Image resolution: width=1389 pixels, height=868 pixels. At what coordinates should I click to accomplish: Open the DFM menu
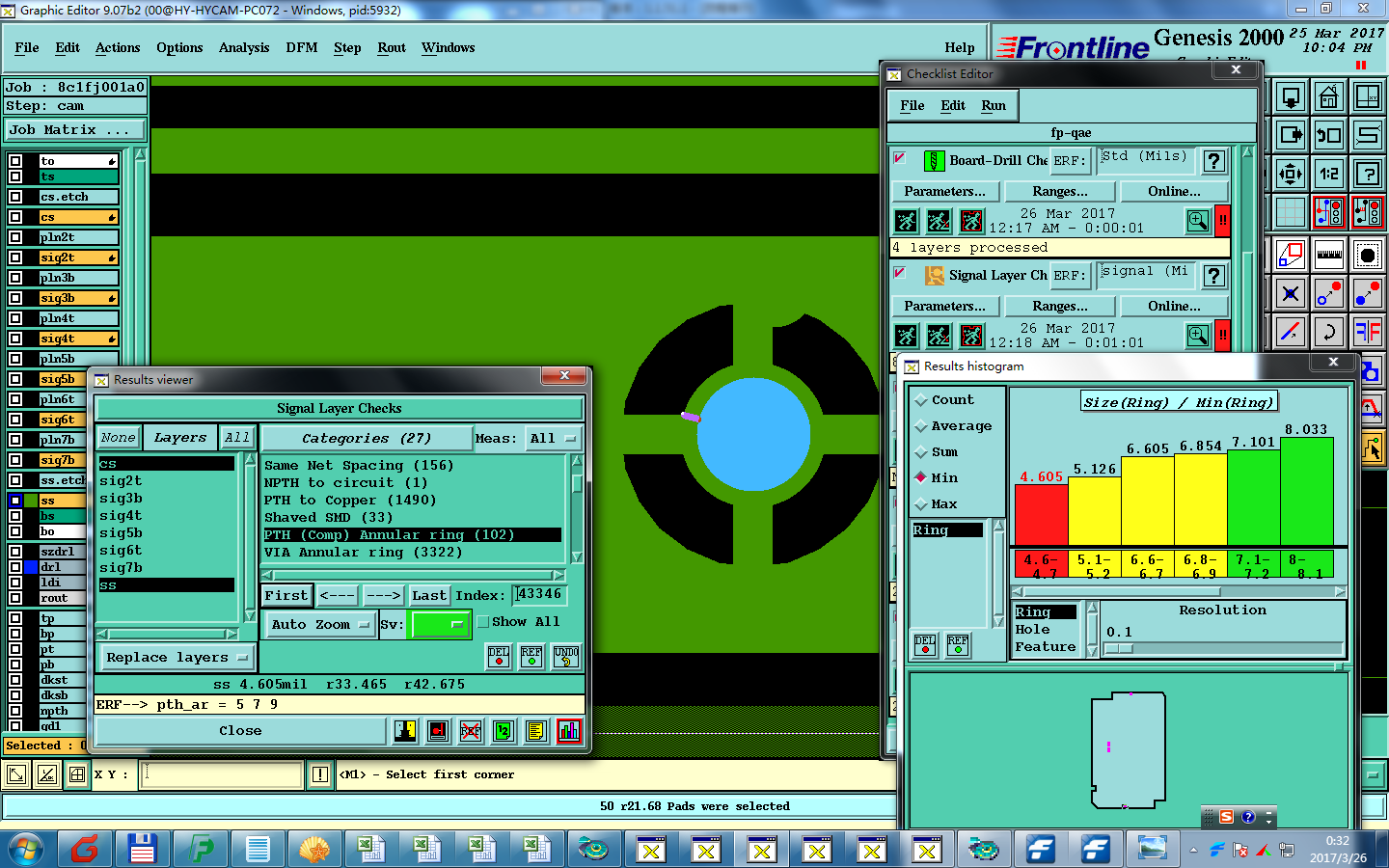302,47
